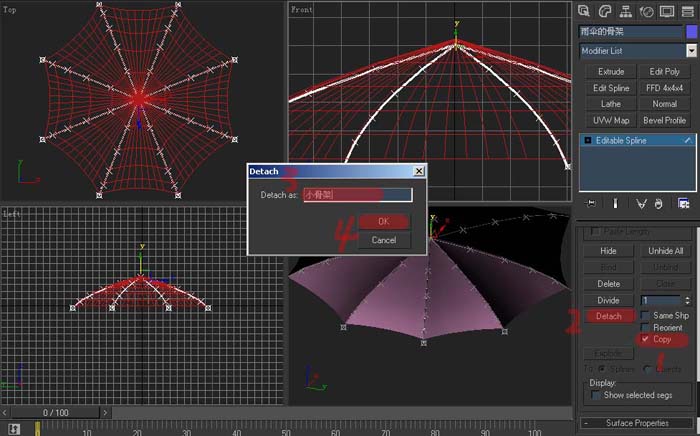Click frame 50 on the track bar
The height and width of the screenshot is (436, 700).
pyautogui.click(x=286, y=432)
